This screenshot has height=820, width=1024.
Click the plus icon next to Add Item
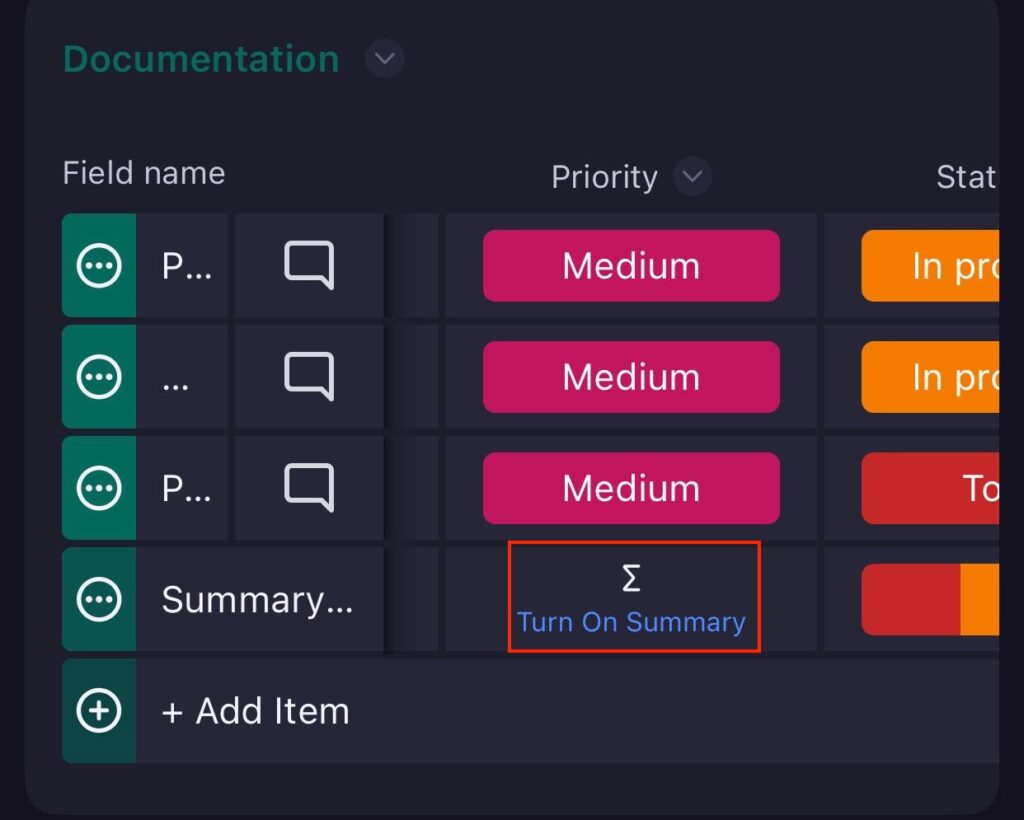pos(97,711)
